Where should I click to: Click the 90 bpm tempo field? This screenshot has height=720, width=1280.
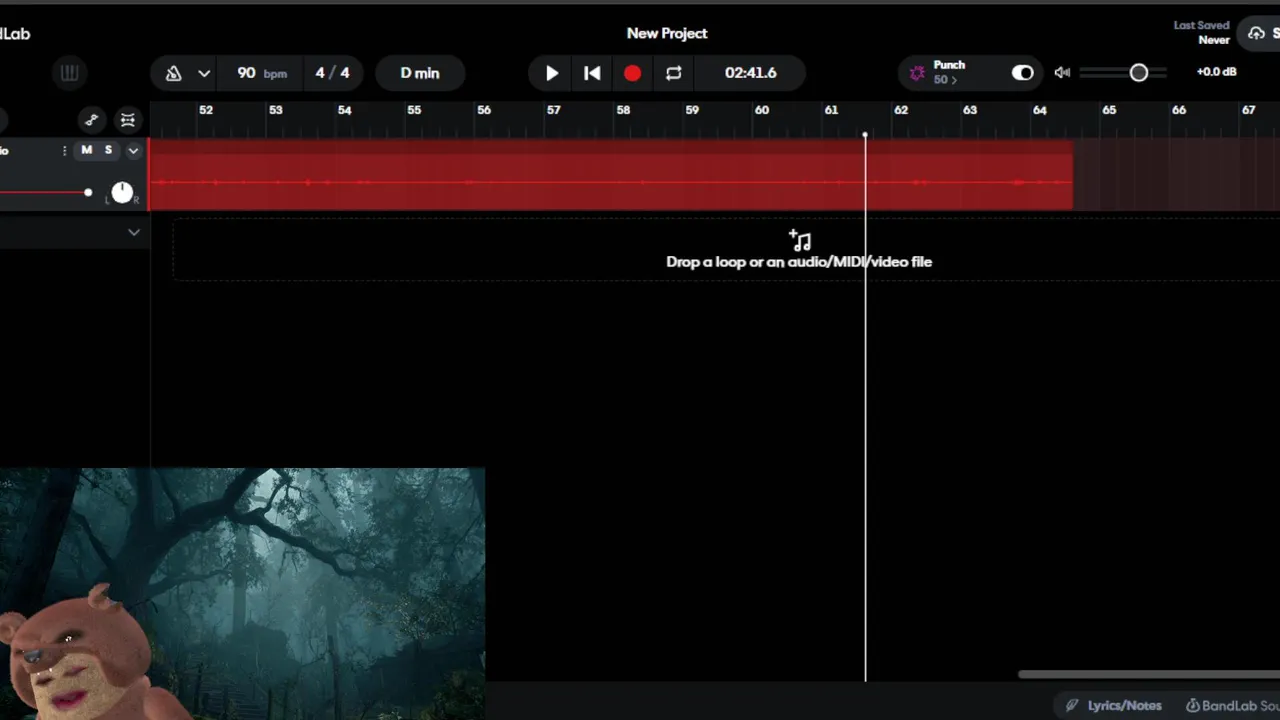[262, 73]
